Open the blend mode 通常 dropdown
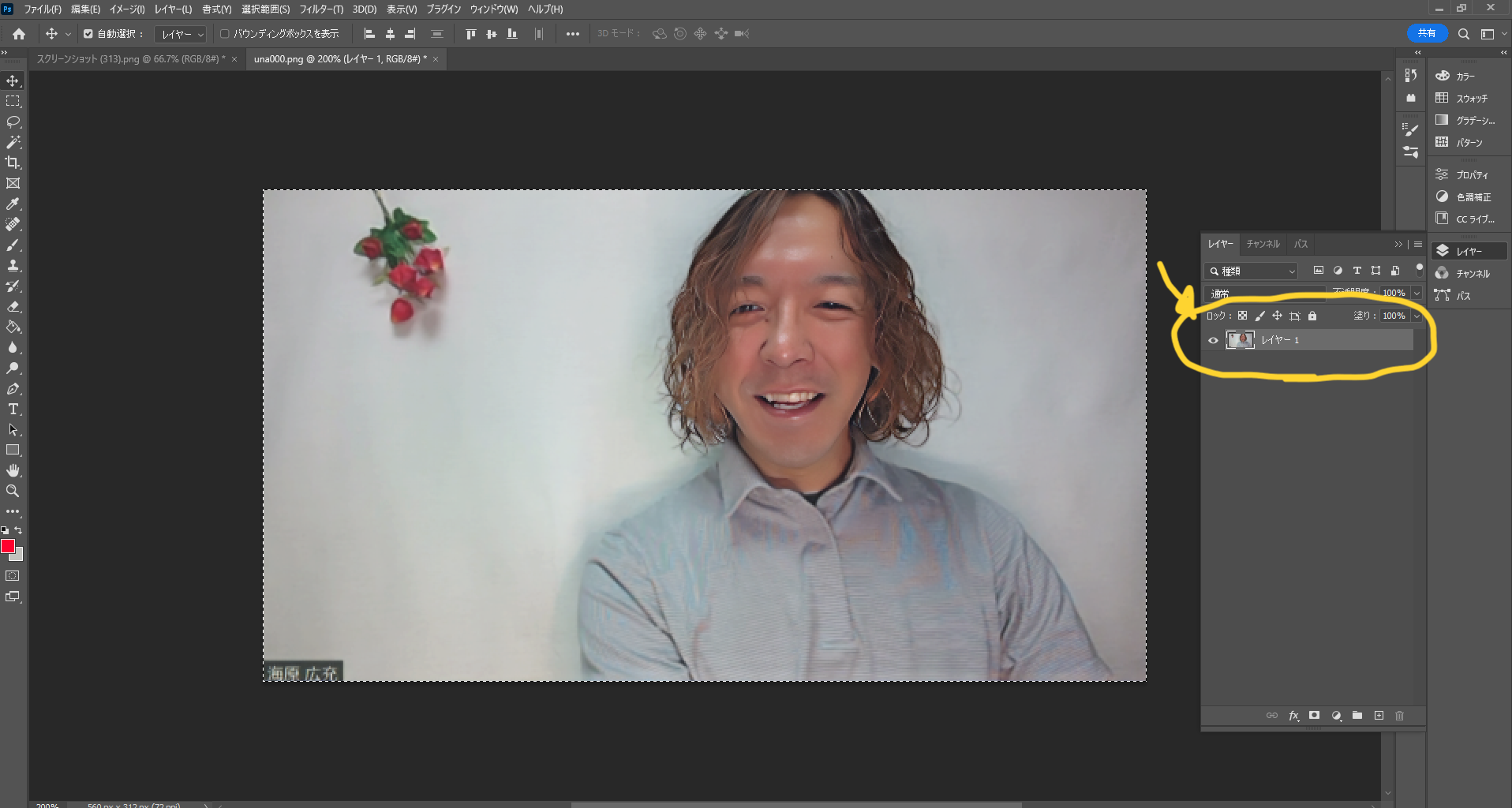 (1264, 293)
